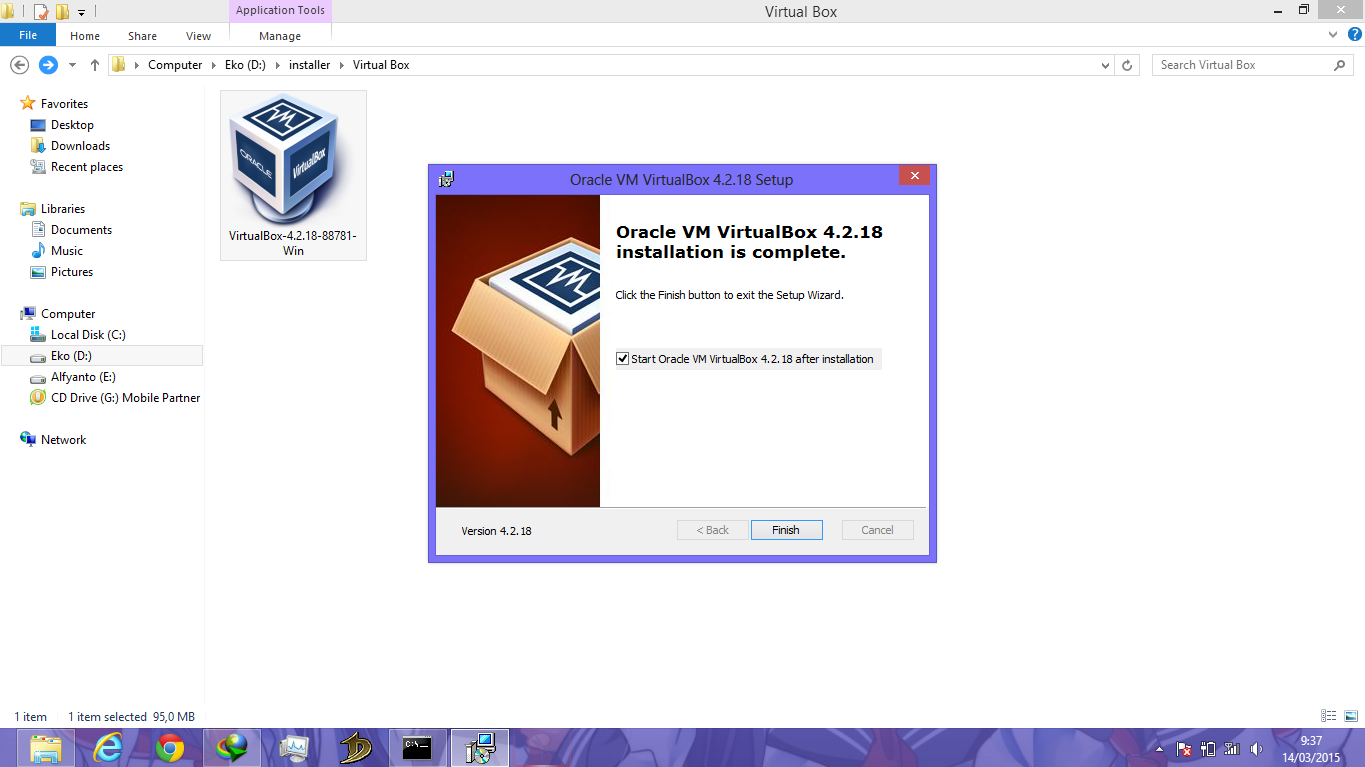1365x767 pixels.
Task: Go up one folder level arrow
Action: (x=95, y=65)
